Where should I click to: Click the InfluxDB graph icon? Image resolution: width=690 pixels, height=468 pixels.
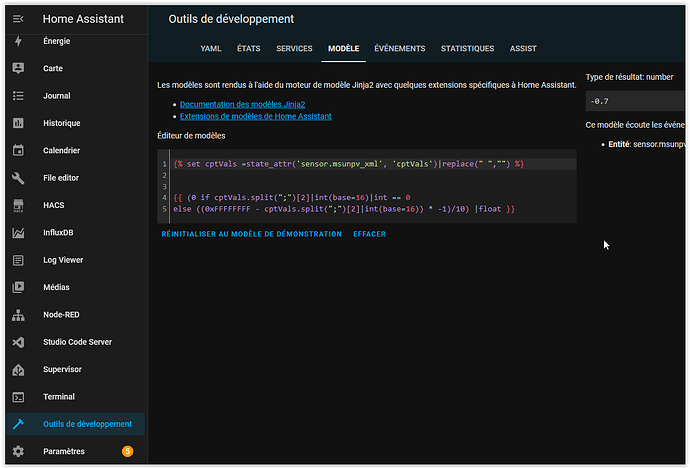coord(18,233)
